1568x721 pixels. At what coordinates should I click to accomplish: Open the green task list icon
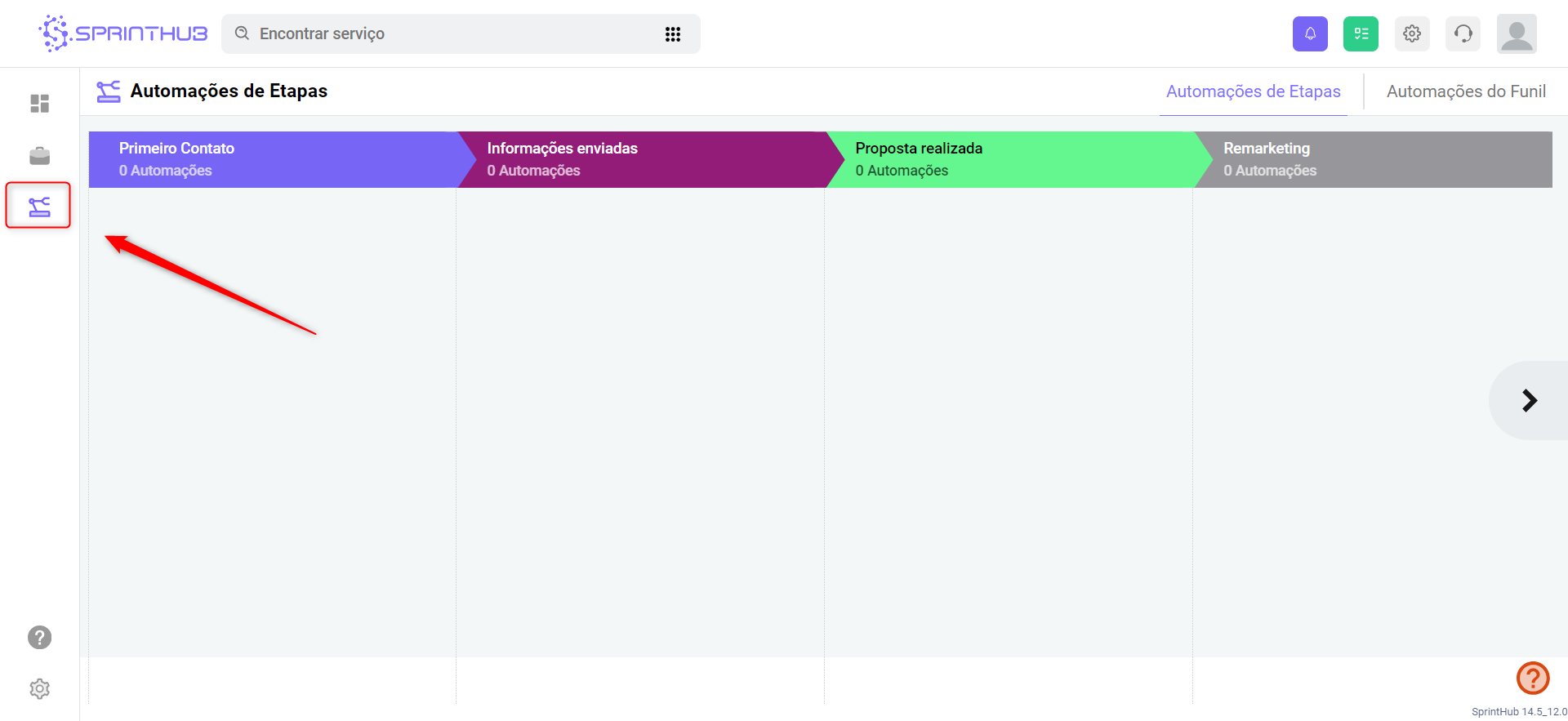pyautogui.click(x=1361, y=34)
